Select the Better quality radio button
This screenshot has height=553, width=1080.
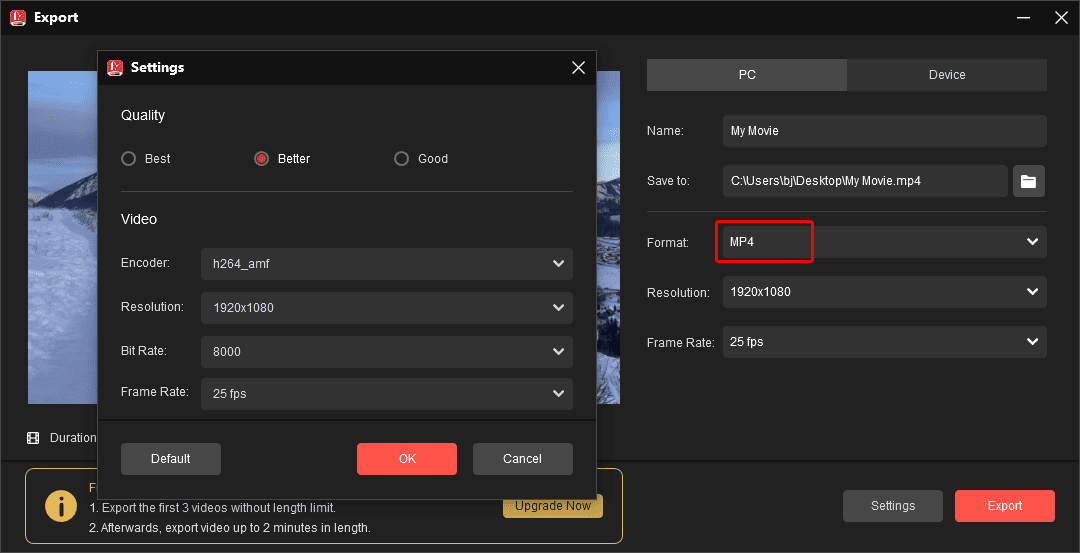click(x=261, y=159)
